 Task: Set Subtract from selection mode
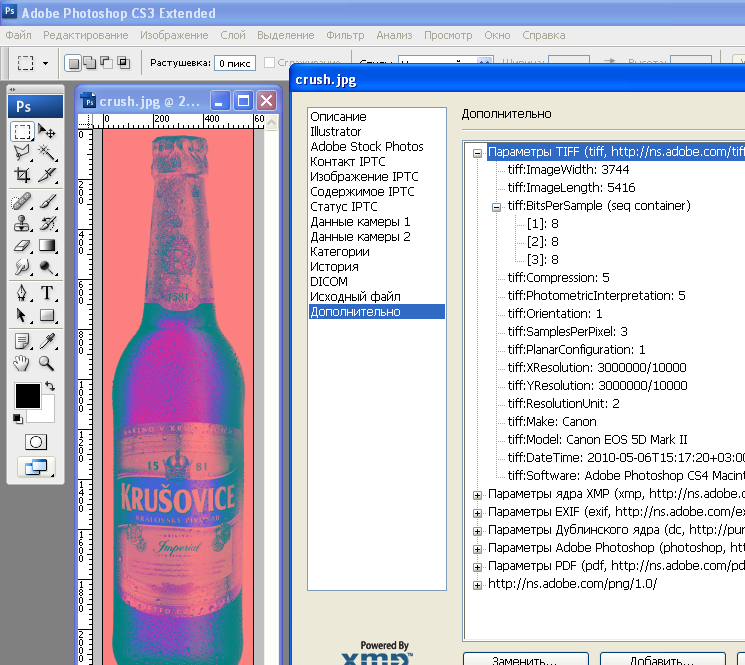106,63
